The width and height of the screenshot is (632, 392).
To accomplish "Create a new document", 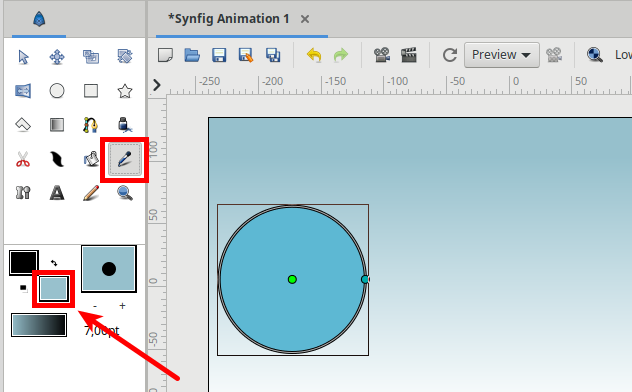I will point(165,55).
